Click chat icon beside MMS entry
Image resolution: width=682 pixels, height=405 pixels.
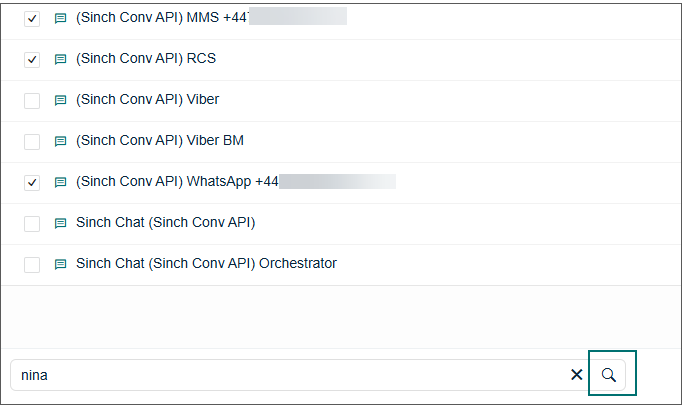(60, 18)
